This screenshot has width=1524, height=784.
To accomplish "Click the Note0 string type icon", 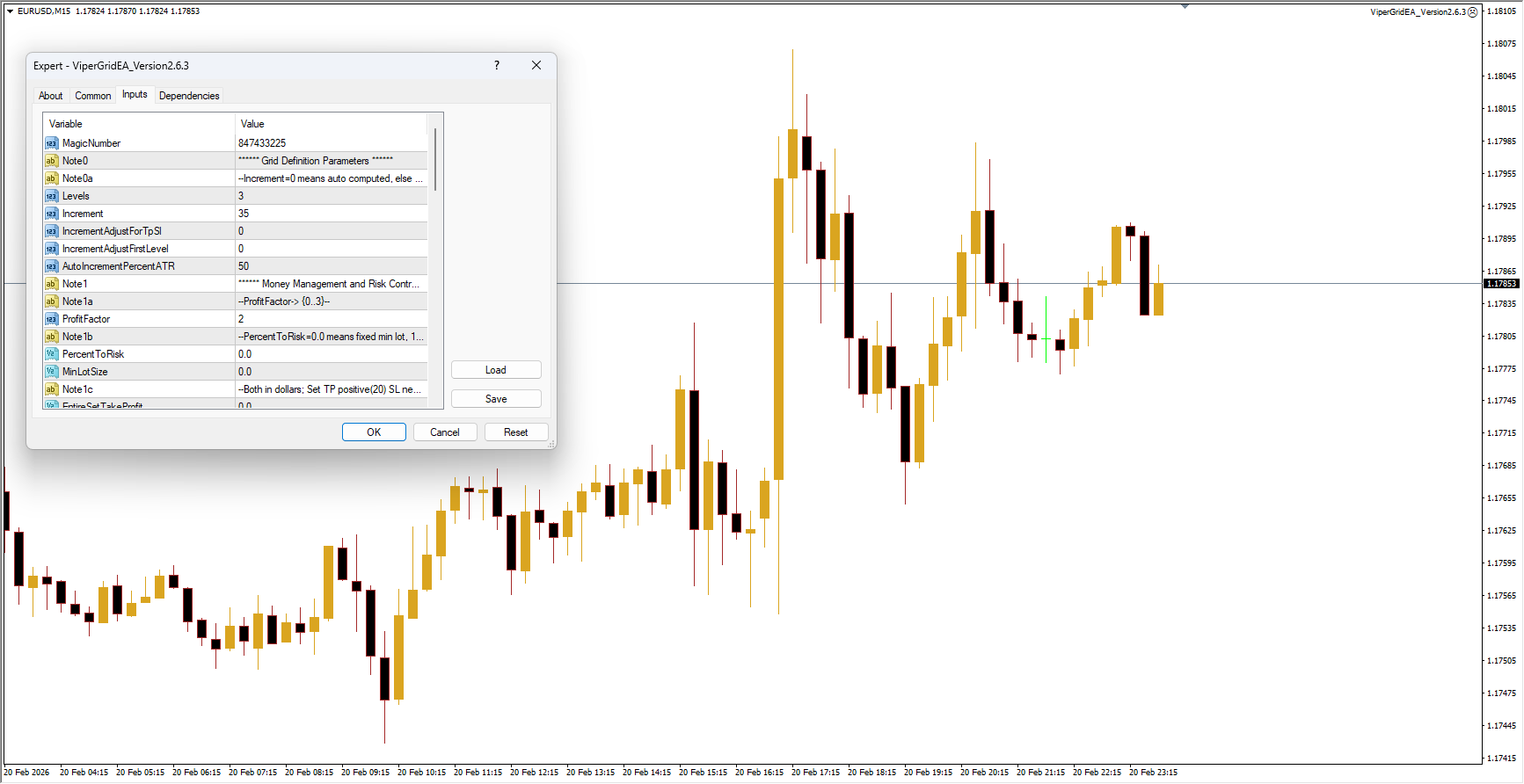I will pyautogui.click(x=51, y=161).
